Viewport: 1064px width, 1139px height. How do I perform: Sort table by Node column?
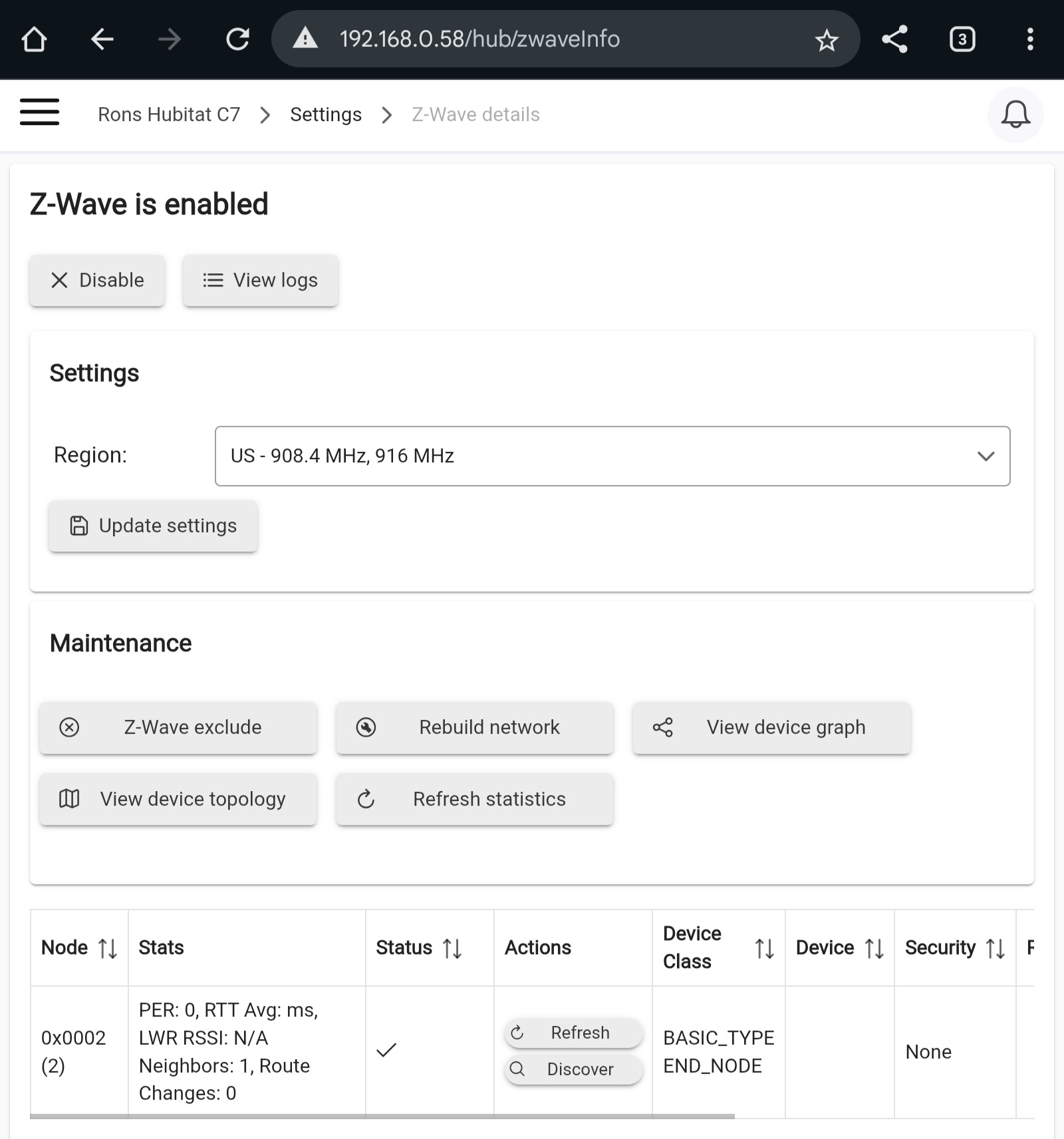point(108,948)
